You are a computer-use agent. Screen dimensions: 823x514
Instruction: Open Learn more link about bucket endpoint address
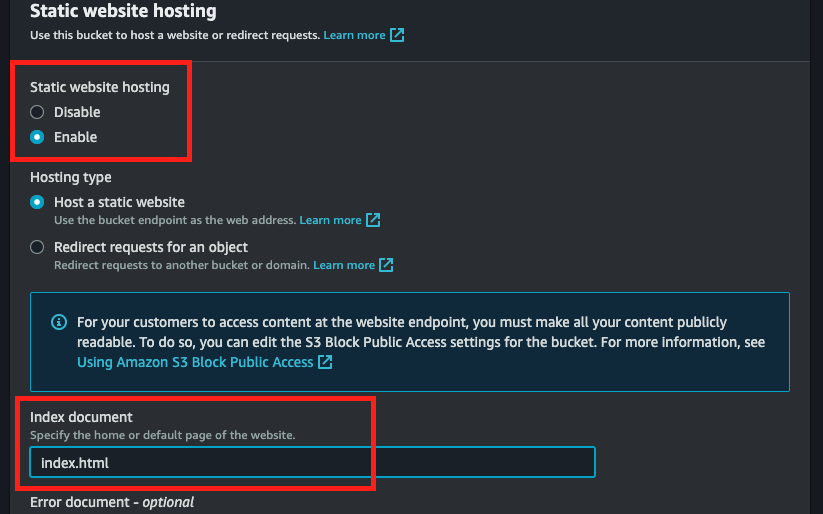tap(330, 220)
